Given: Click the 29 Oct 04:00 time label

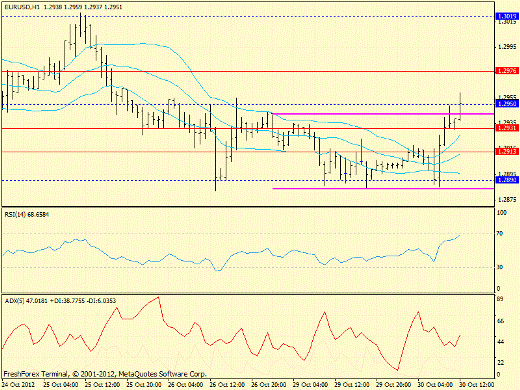Looking at the screenshot, I should pyautogui.click(x=311, y=385).
